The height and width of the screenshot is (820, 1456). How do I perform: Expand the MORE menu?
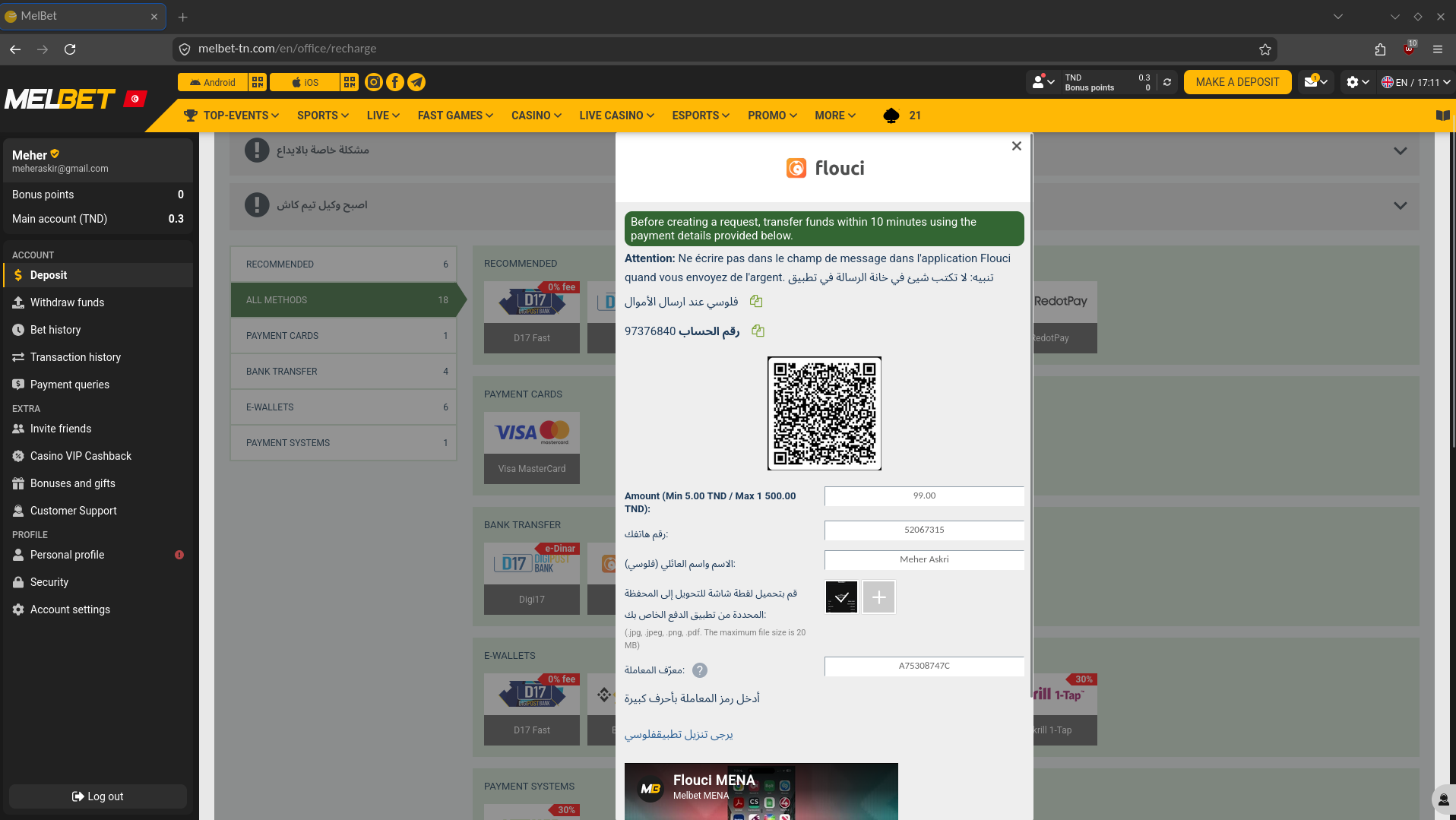tap(835, 116)
